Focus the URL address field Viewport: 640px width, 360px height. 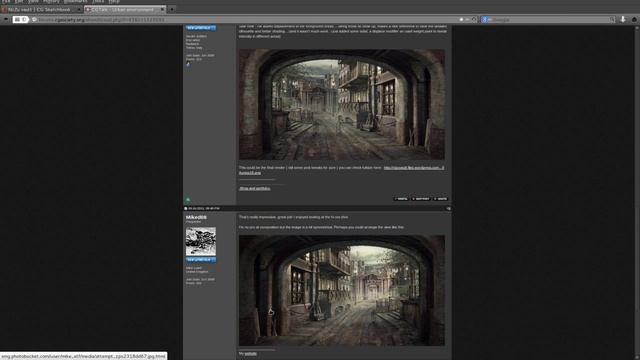(x=245, y=19)
